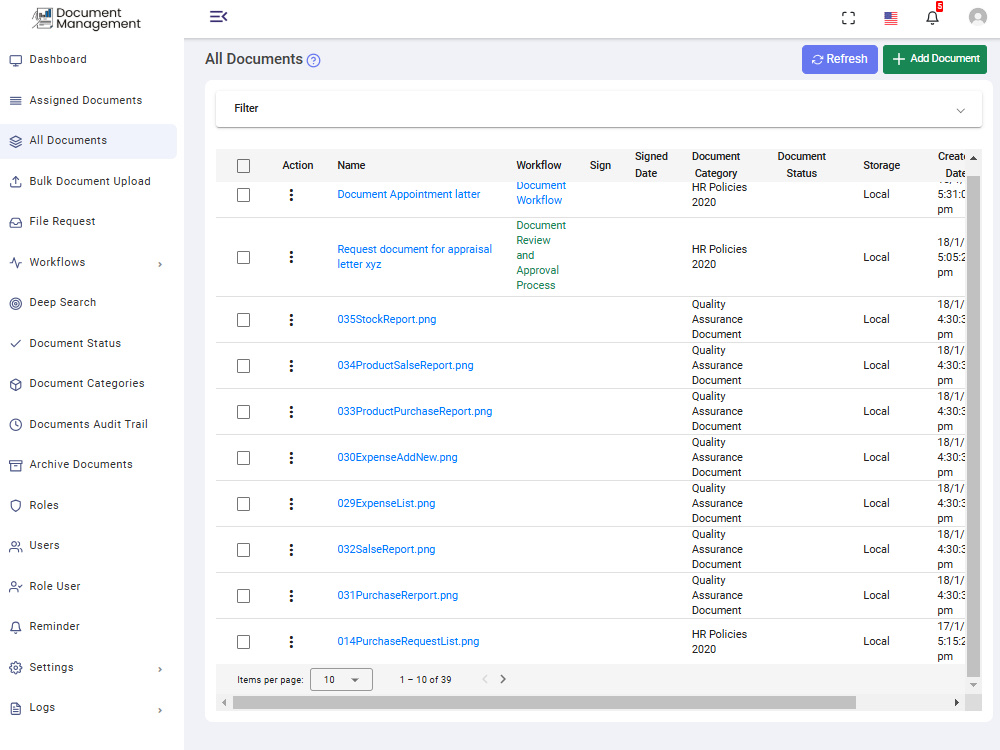Click the Refresh button
1000x750 pixels.
(x=839, y=59)
